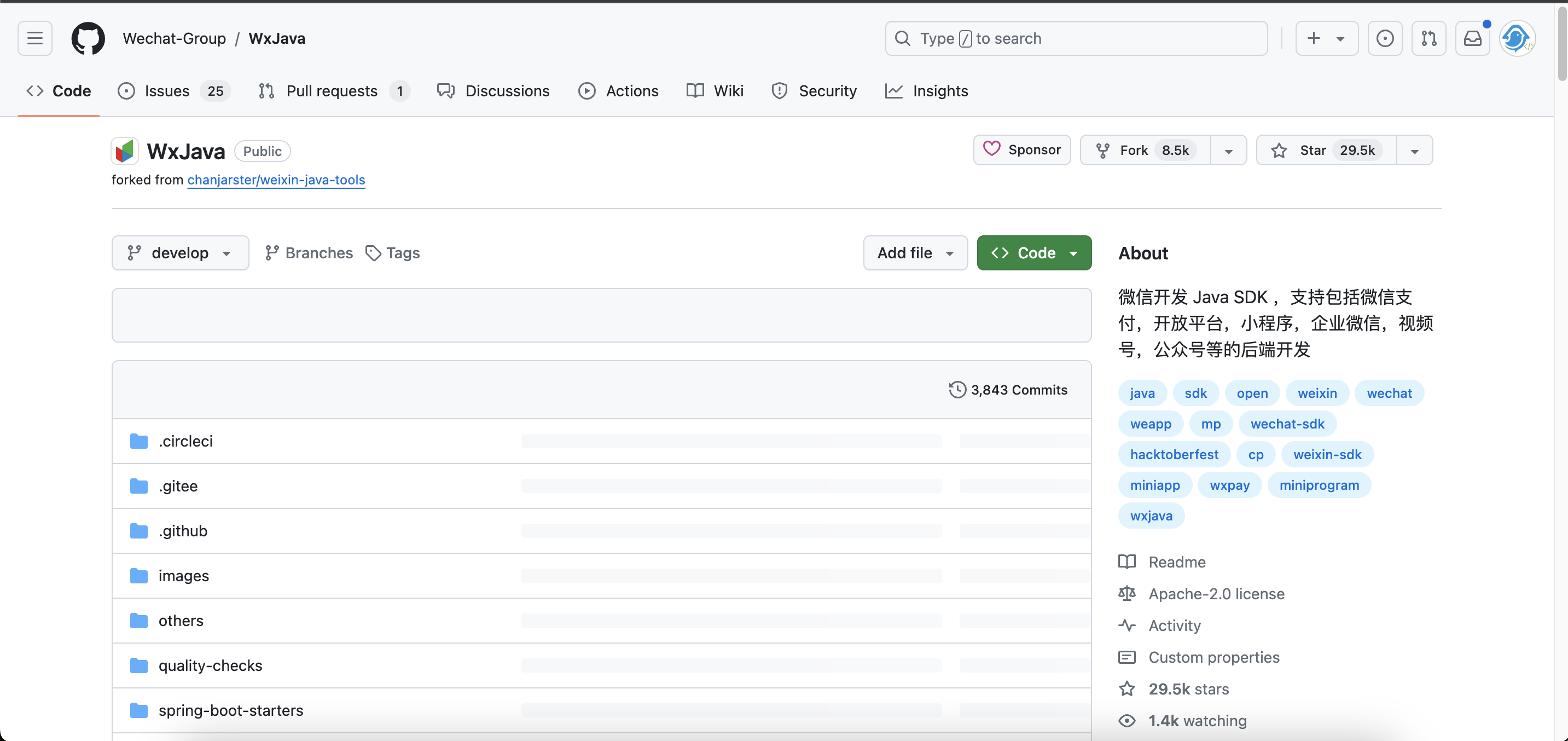Click the WxJava repository logo

tap(125, 151)
